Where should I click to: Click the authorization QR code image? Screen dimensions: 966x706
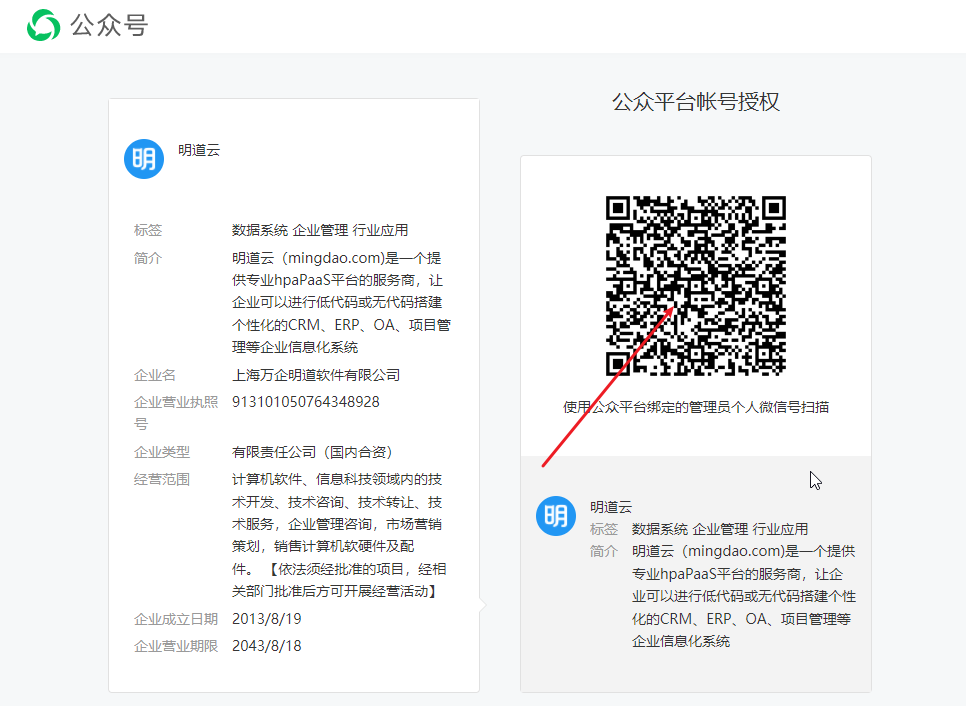(696, 286)
